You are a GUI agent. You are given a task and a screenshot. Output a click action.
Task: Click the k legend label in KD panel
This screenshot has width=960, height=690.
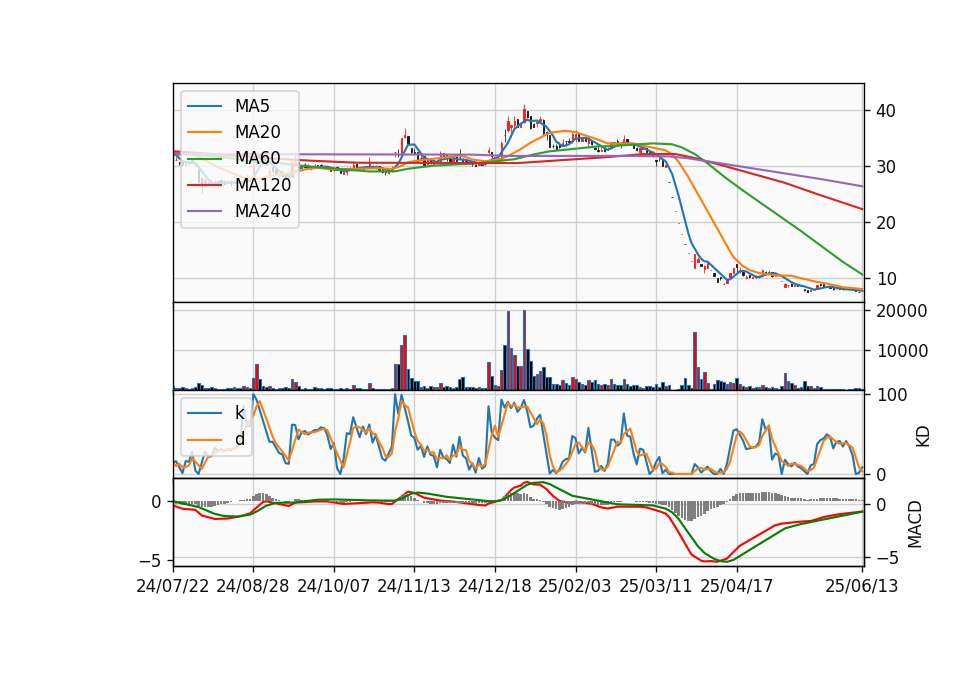pos(239,413)
